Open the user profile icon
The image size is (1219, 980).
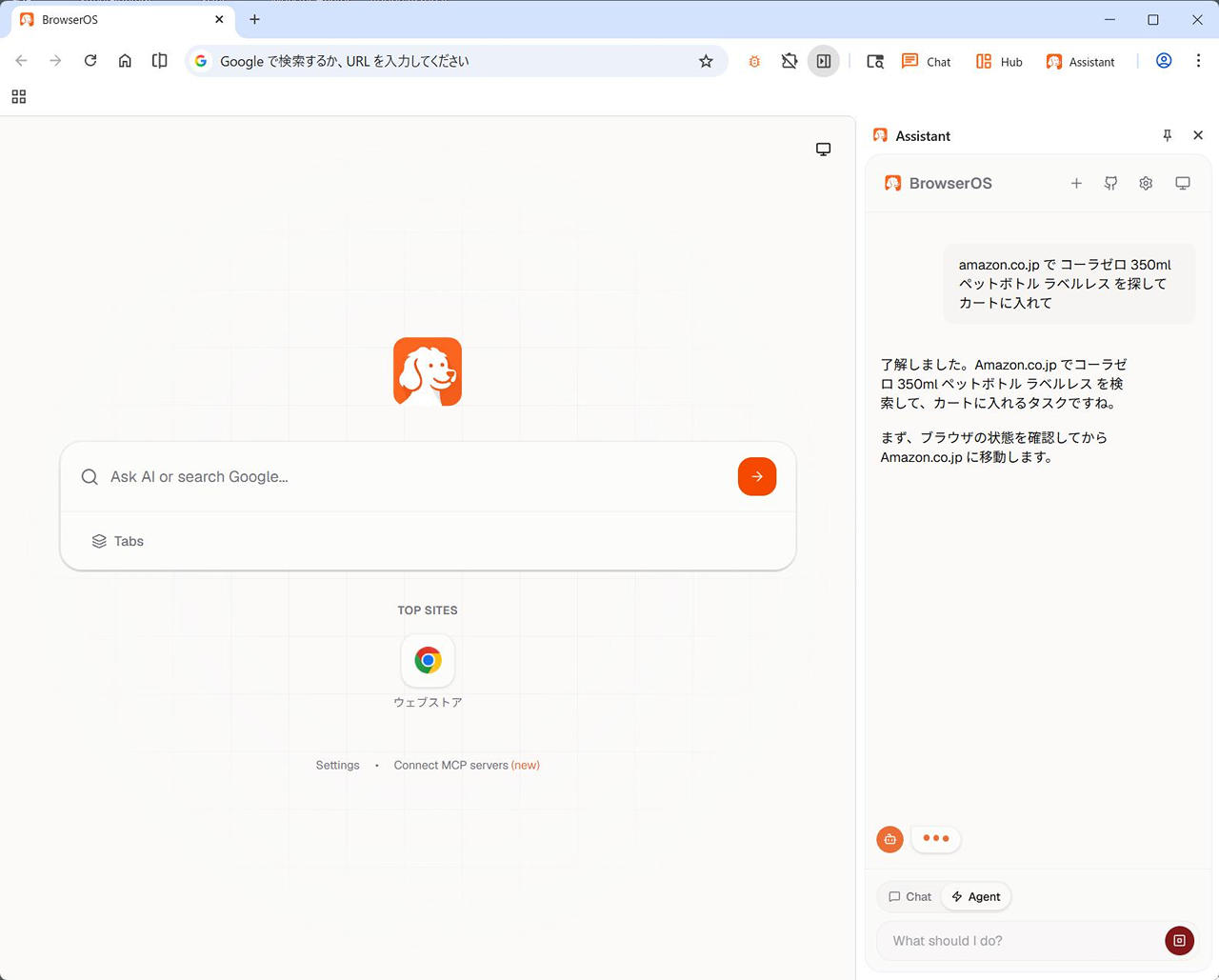tap(1164, 61)
